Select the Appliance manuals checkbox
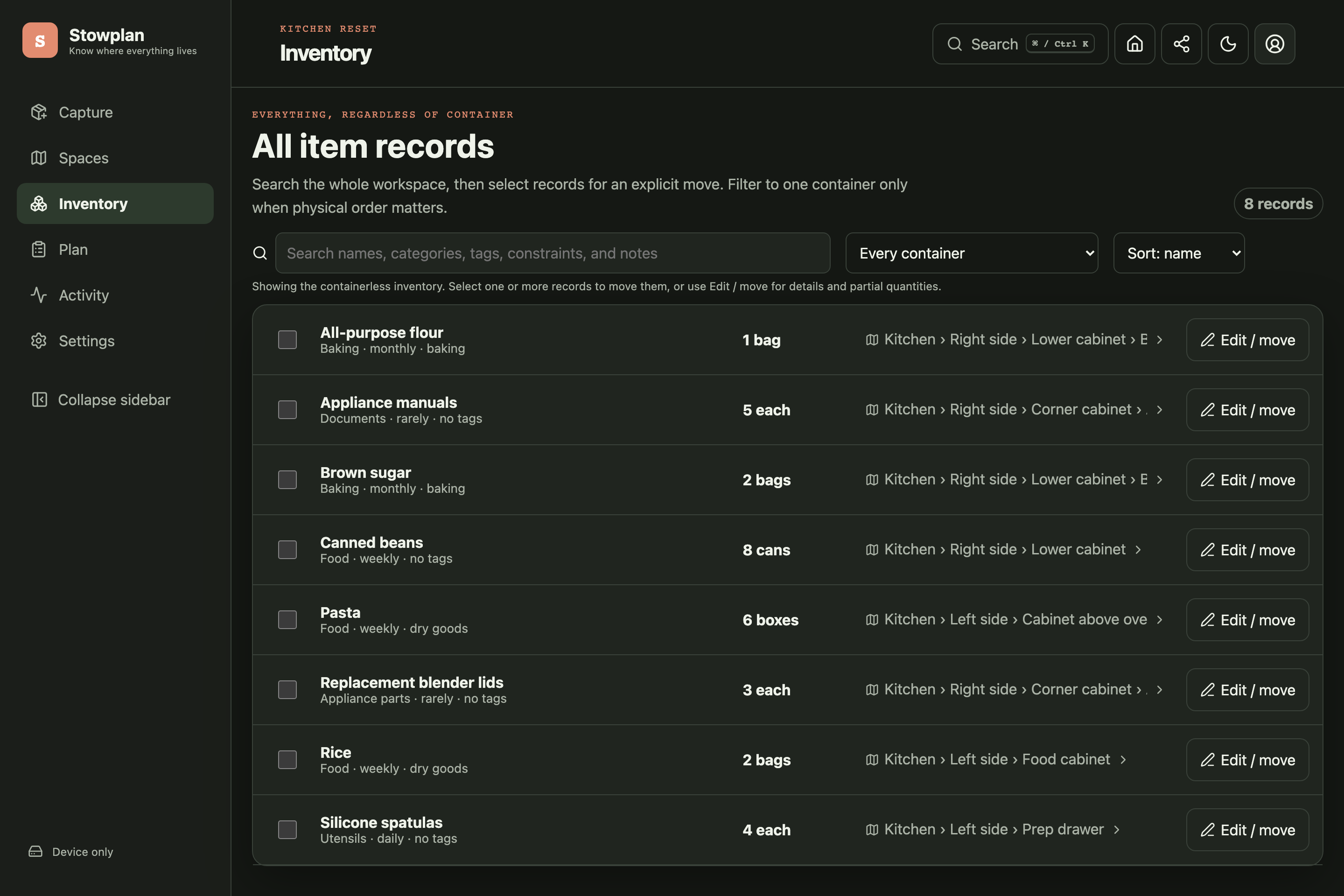 point(287,410)
